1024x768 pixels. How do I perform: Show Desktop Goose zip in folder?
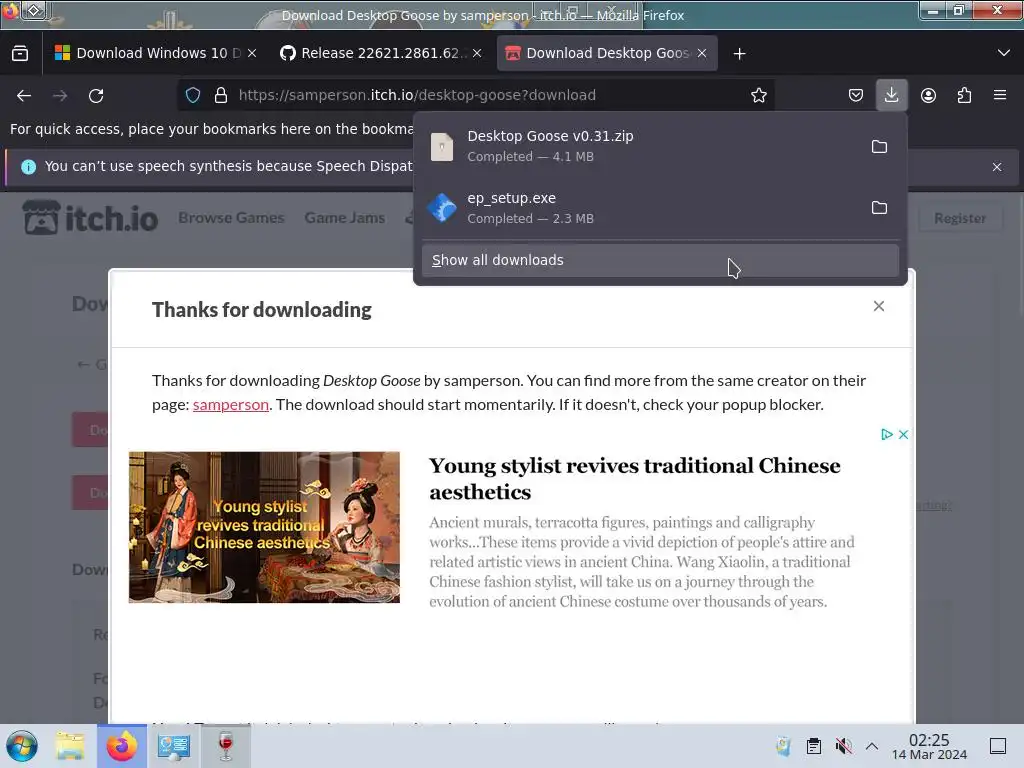[879, 146]
